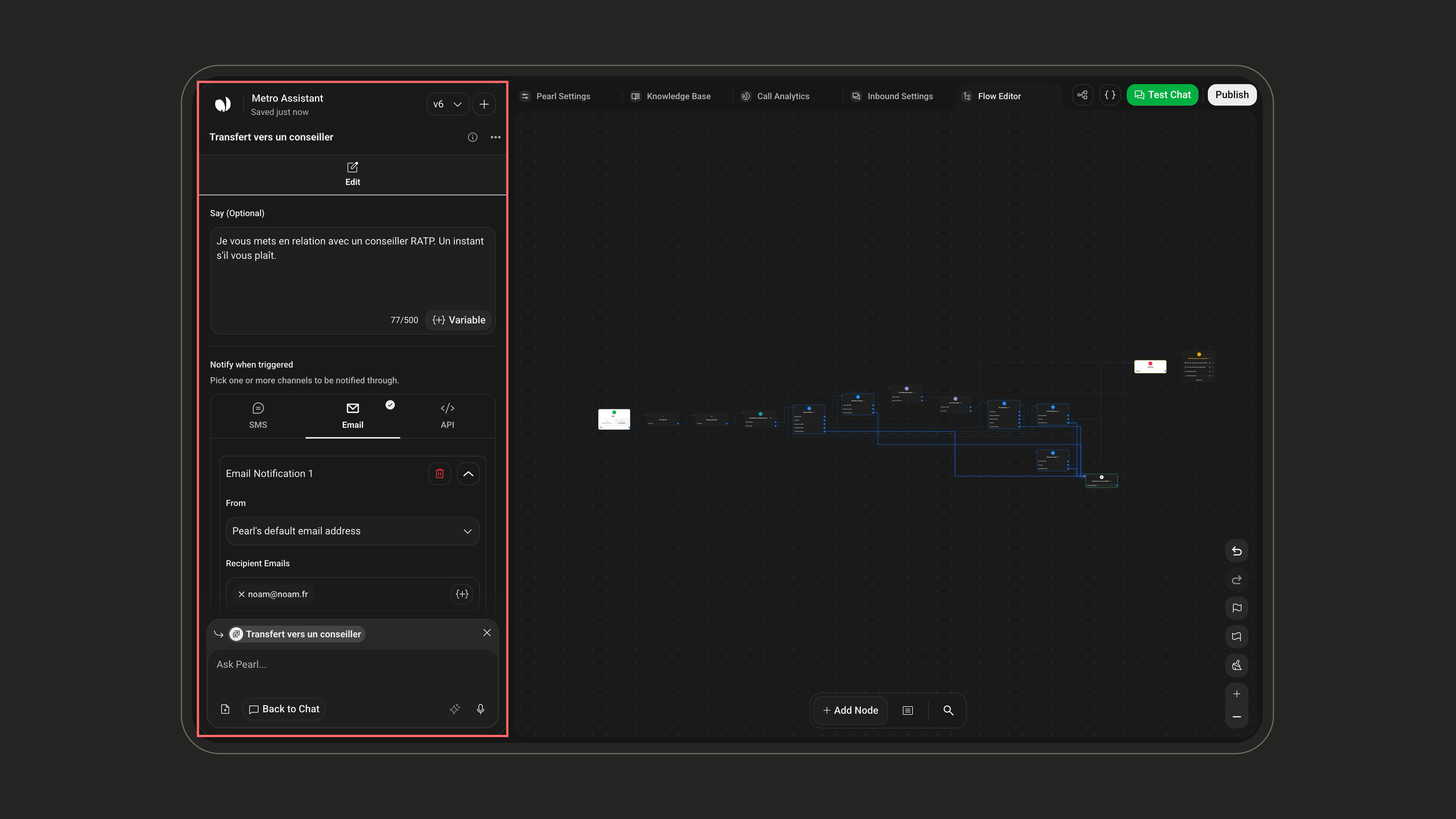Redo the canvas action
The height and width of the screenshot is (819, 1456).
click(x=1237, y=579)
